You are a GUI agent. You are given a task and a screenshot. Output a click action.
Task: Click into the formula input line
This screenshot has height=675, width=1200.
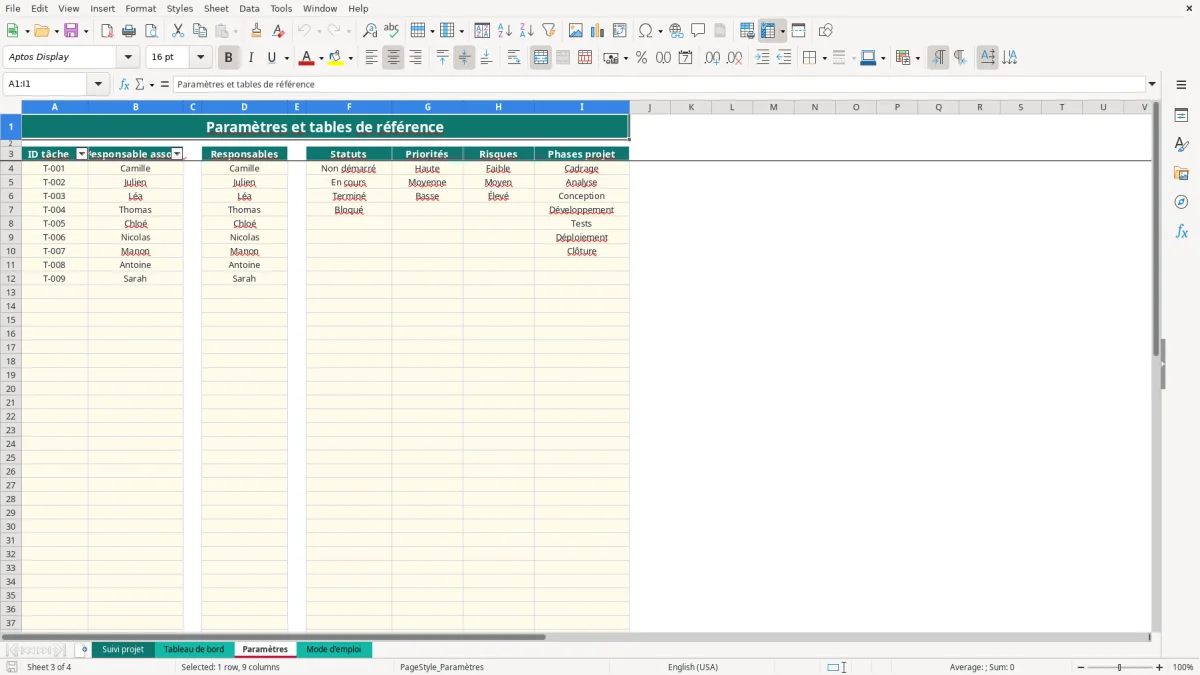point(660,84)
